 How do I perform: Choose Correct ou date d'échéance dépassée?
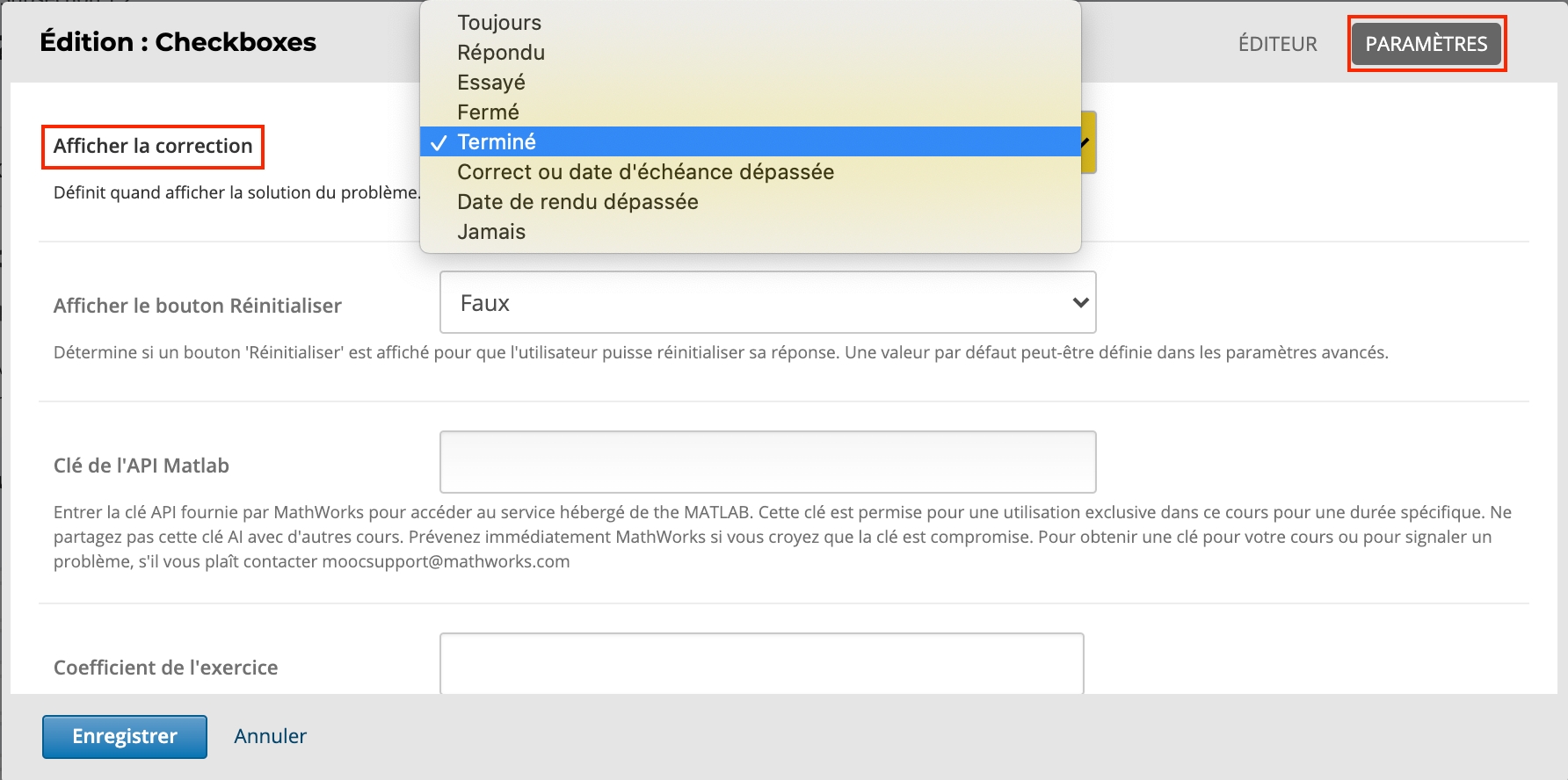[x=645, y=172]
